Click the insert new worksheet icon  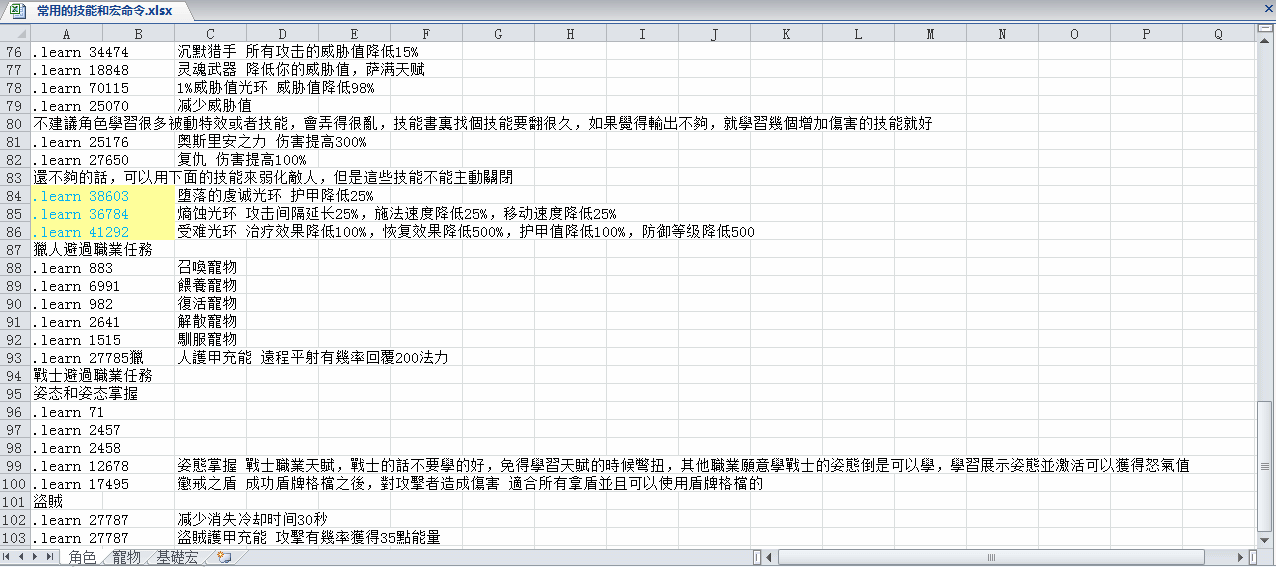tap(225, 557)
